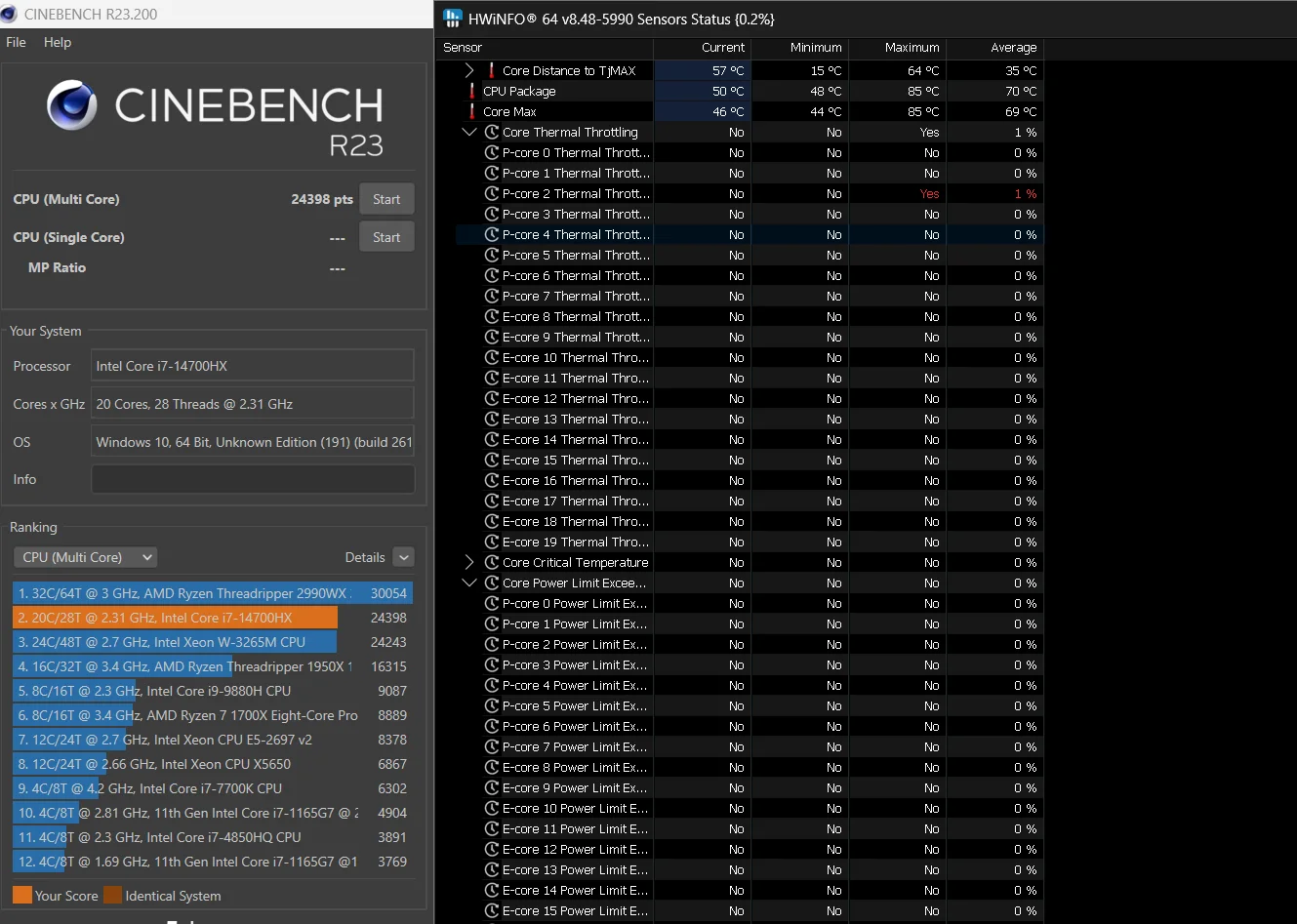Screen dimensions: 1297x924
Task: Select the Threadripper 1950X ranking entry
Action: pyautogui.click(x=213, y=666)
